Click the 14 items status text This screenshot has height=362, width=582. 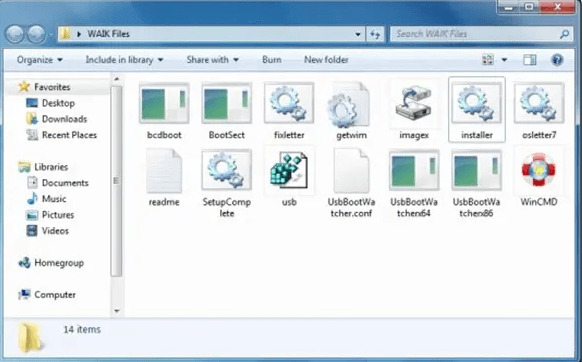pos(82,329)
